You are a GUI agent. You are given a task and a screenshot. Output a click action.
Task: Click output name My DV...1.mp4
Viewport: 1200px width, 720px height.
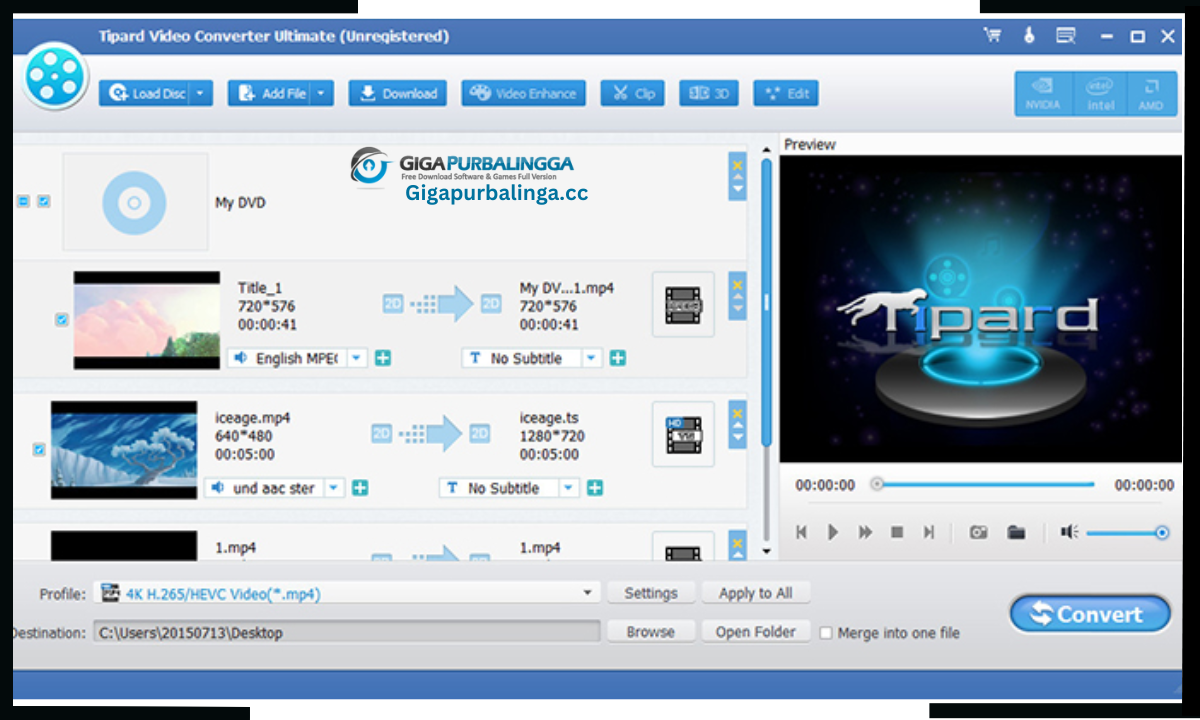click(567, 288)
